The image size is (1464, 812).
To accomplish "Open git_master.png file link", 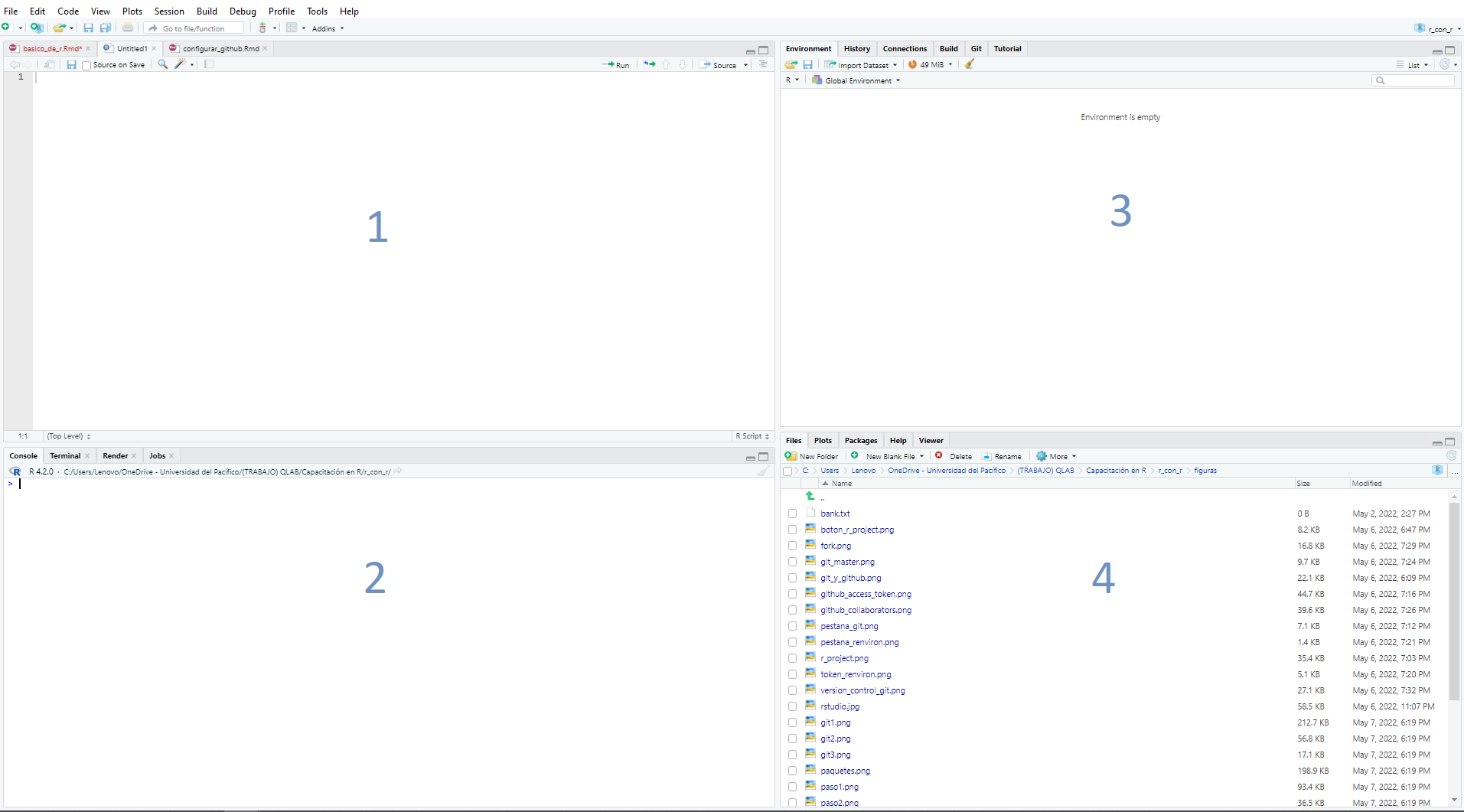I will (847, 563).
